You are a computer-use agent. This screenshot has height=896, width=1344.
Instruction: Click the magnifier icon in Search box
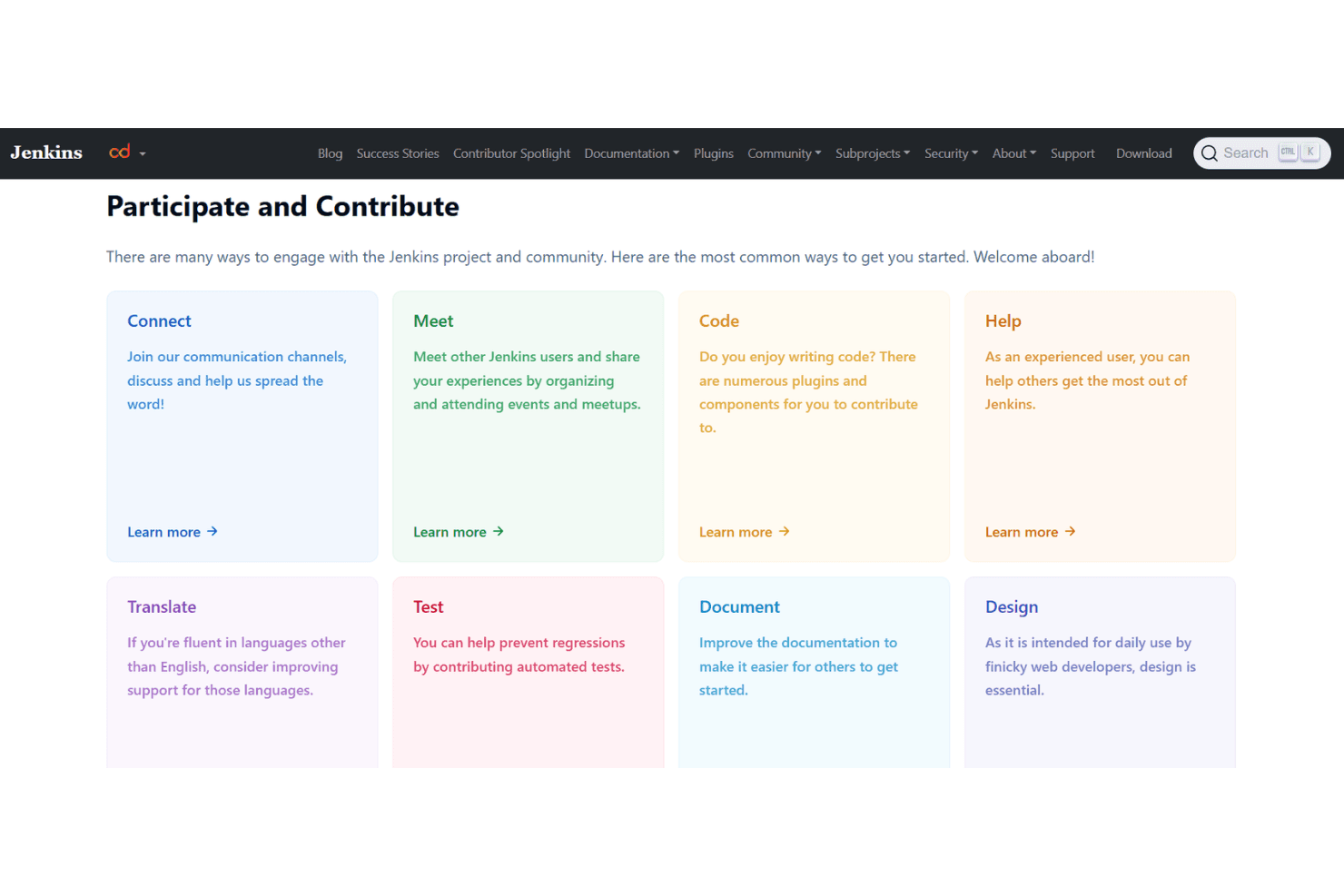1209,153
